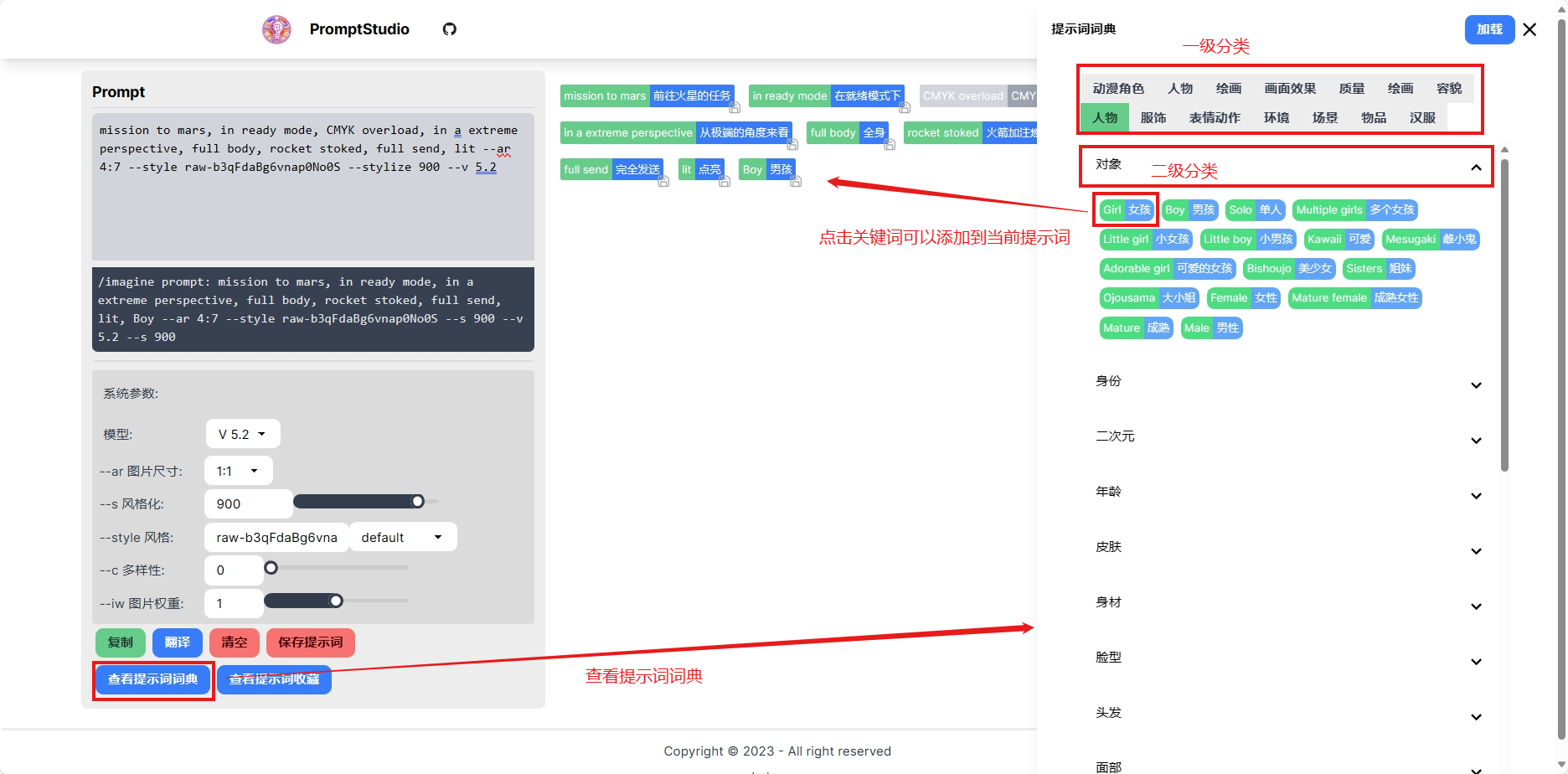Click the save icon on 'full send' tag

[x=663, y=182]
